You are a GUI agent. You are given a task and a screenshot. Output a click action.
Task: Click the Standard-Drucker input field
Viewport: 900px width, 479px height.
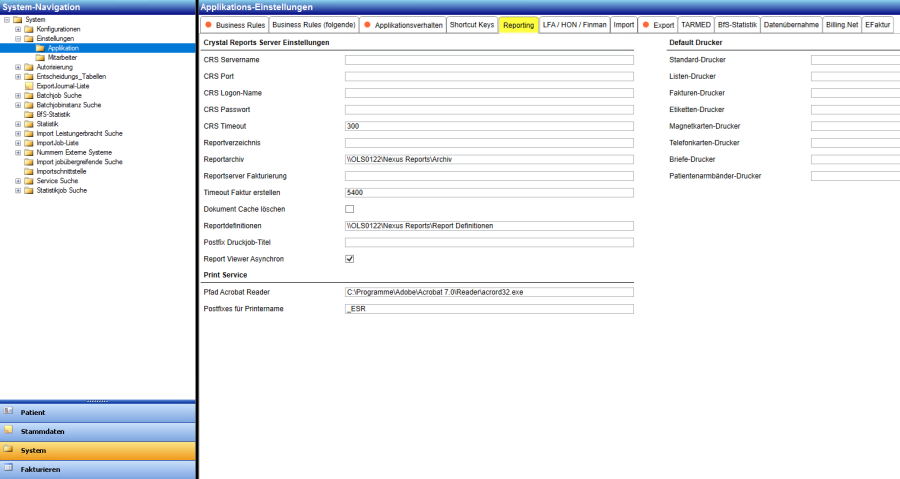coord(855,60)
